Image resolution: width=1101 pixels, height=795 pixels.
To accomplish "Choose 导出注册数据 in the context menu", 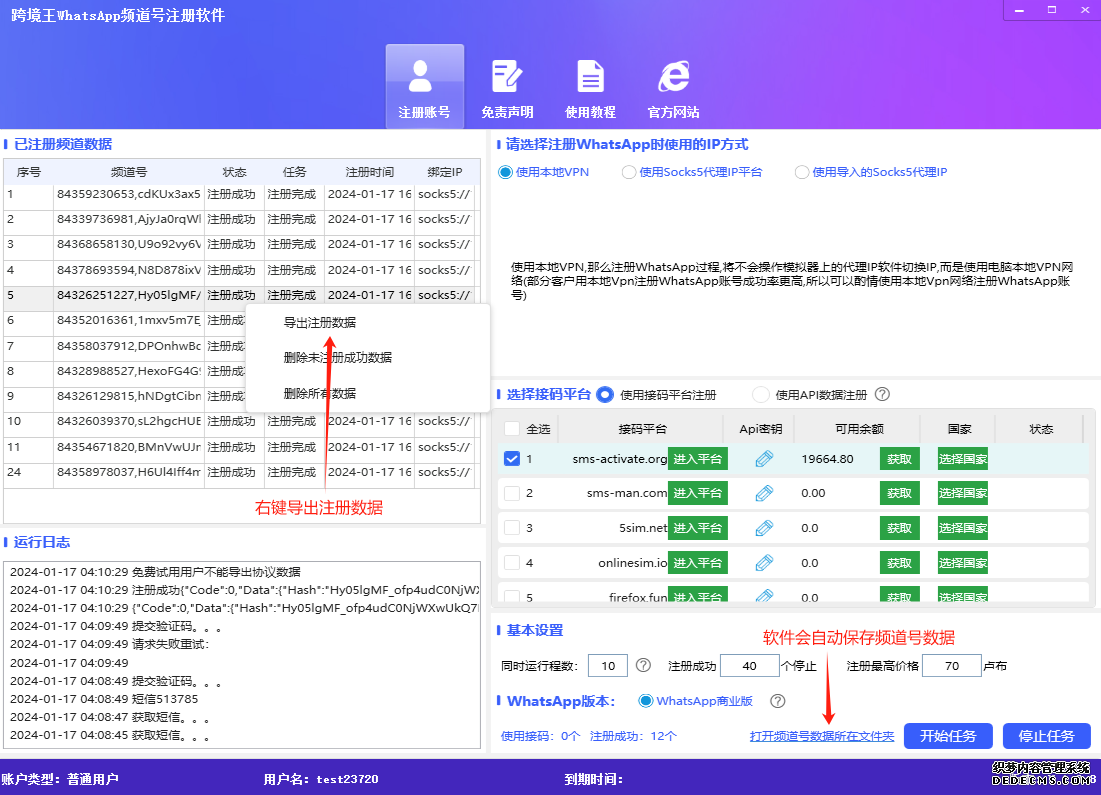I will point(320,322).
